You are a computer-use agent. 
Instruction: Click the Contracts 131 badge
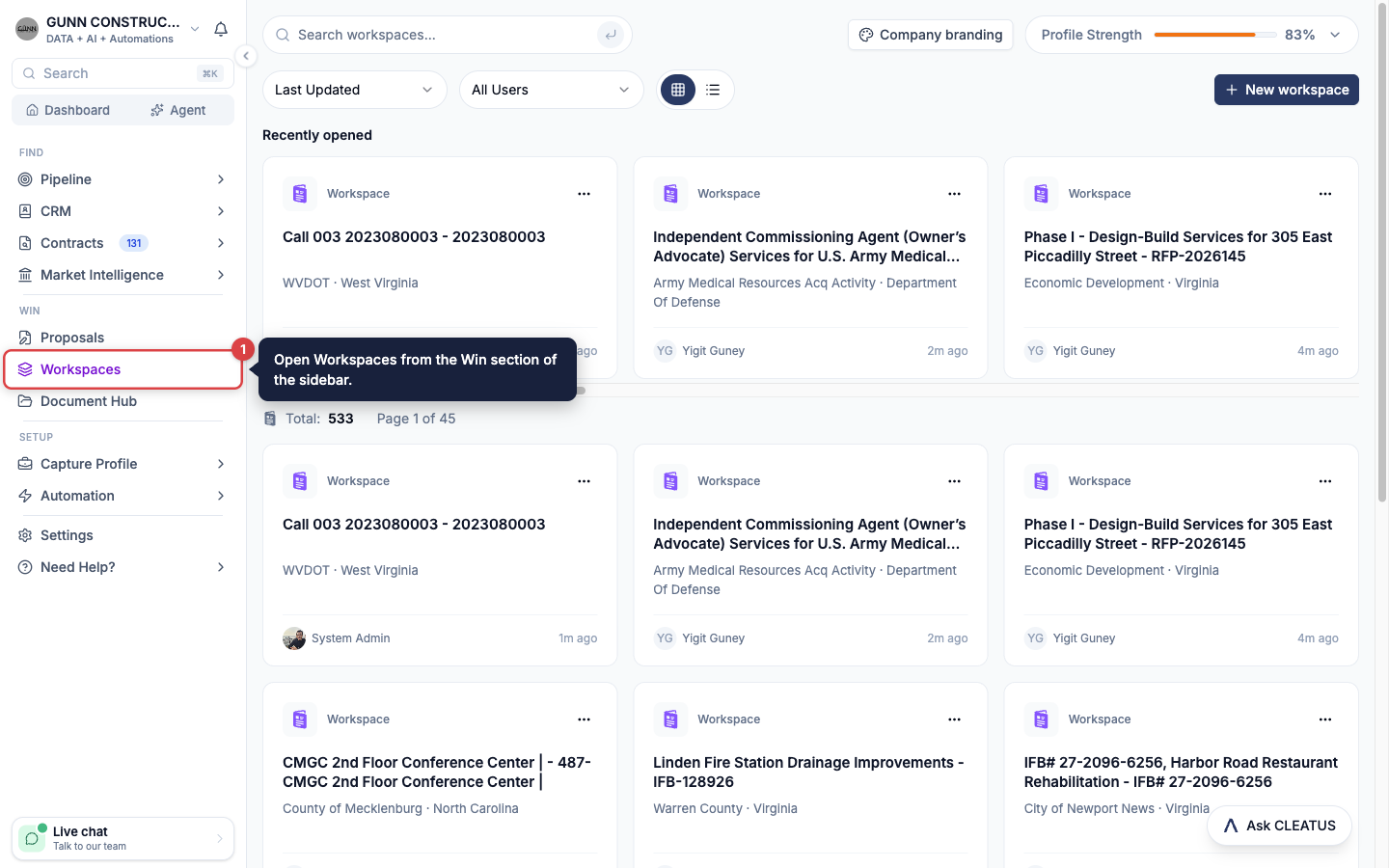click(134, 243)
